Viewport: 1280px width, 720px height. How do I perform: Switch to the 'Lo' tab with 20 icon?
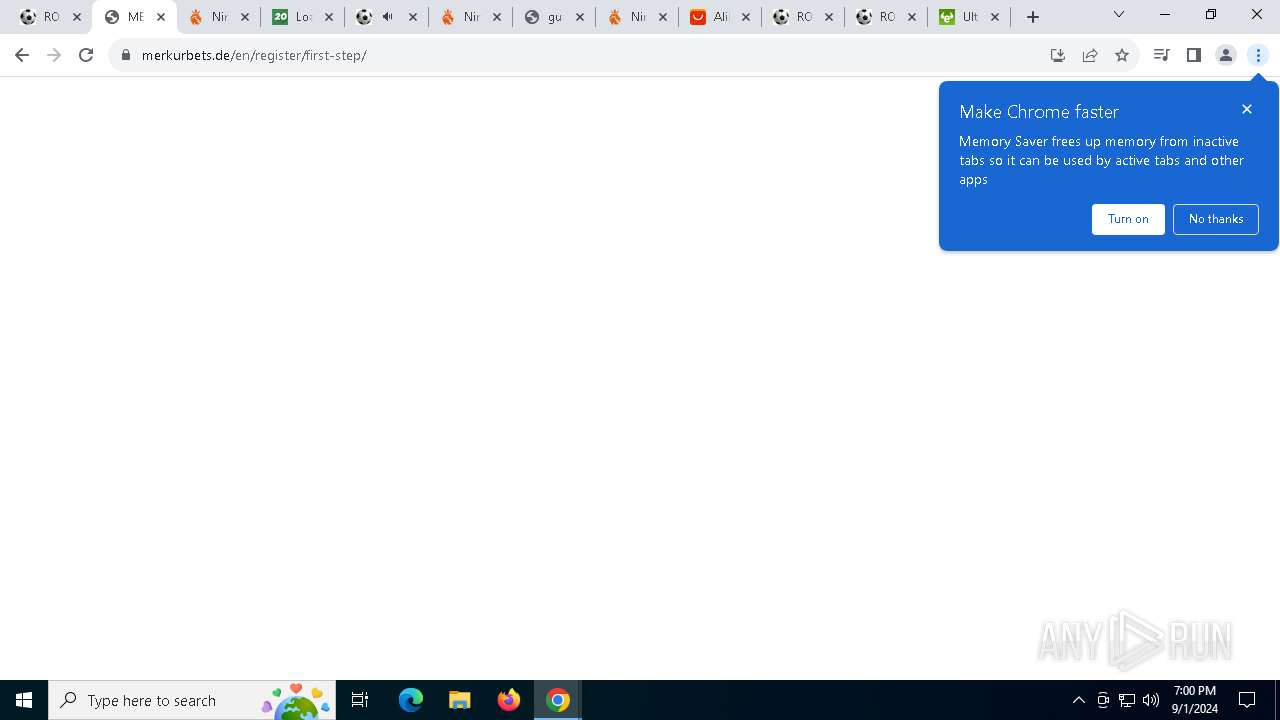[x=302, y=17]
